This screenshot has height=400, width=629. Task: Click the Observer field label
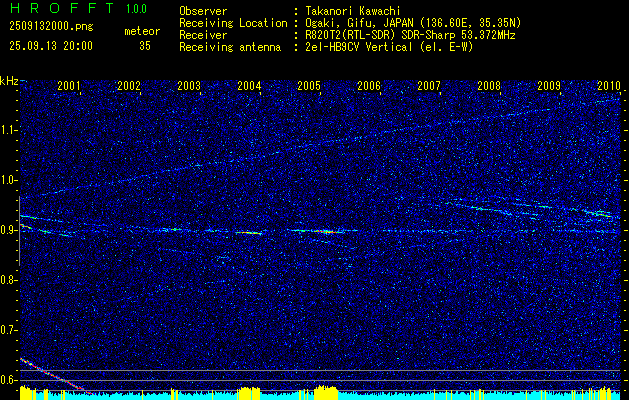click(x=203, y=11)
